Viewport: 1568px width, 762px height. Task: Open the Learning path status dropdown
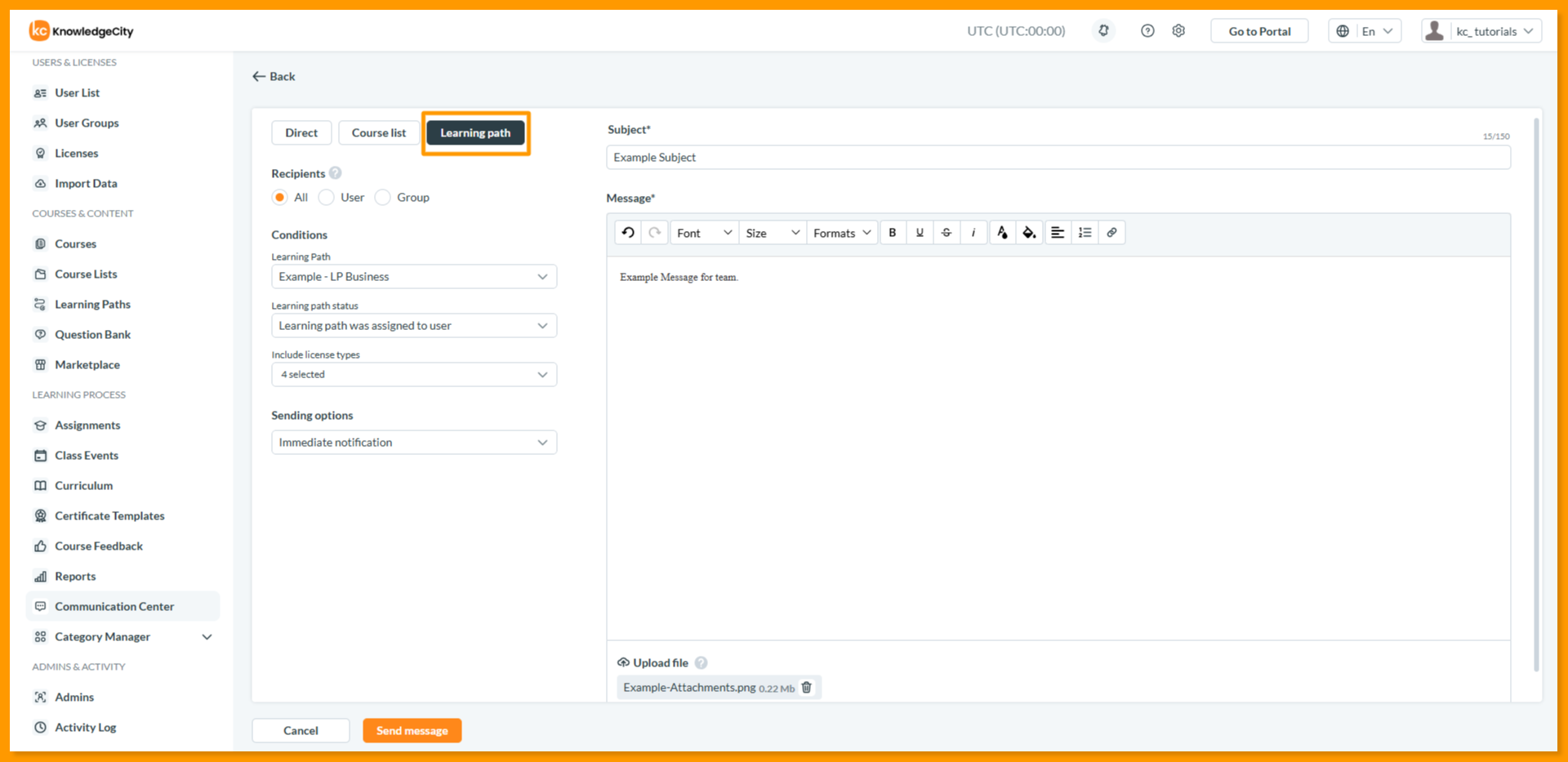click(x=414, y=326)
